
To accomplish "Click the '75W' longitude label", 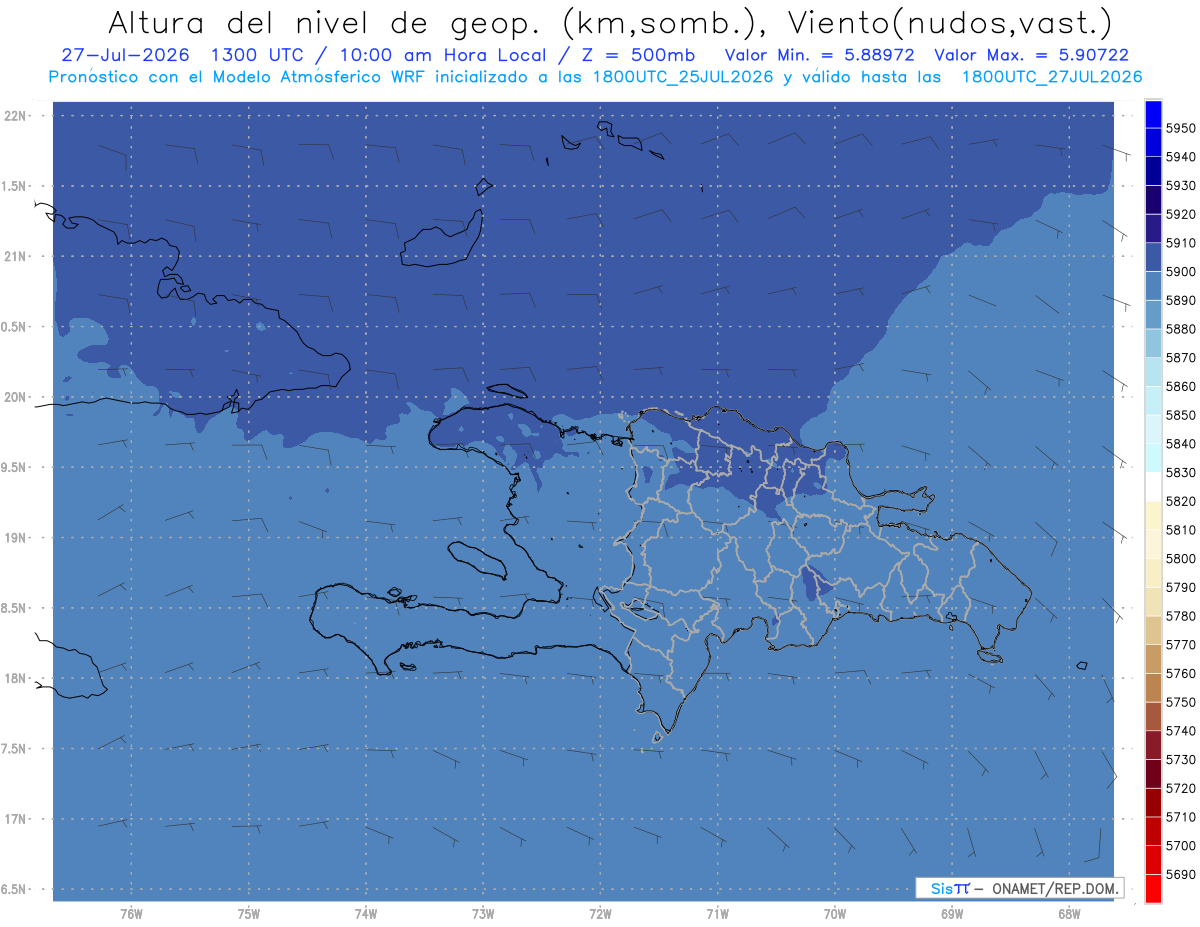I will tap(249, 914).
